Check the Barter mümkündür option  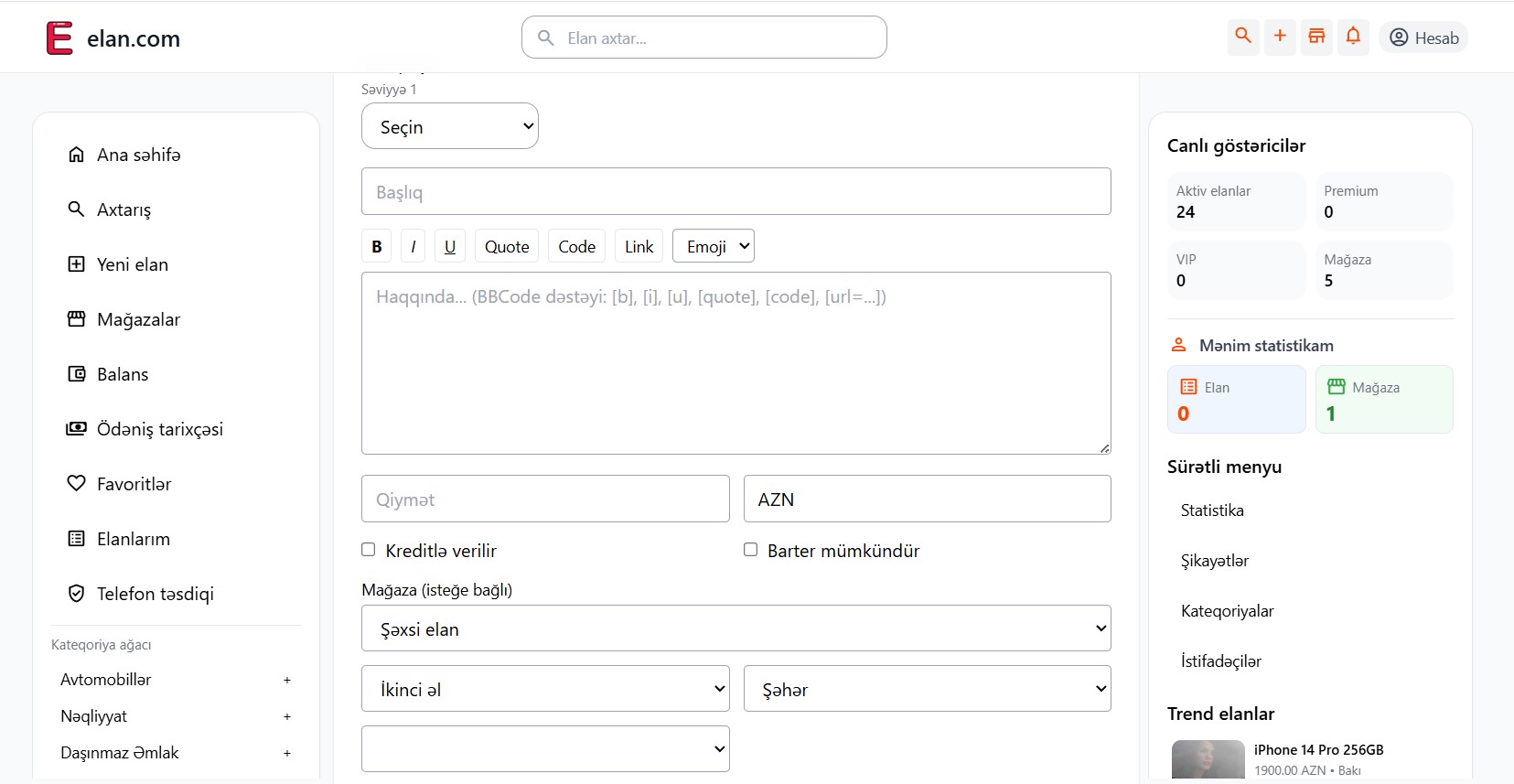coord(751,550)
